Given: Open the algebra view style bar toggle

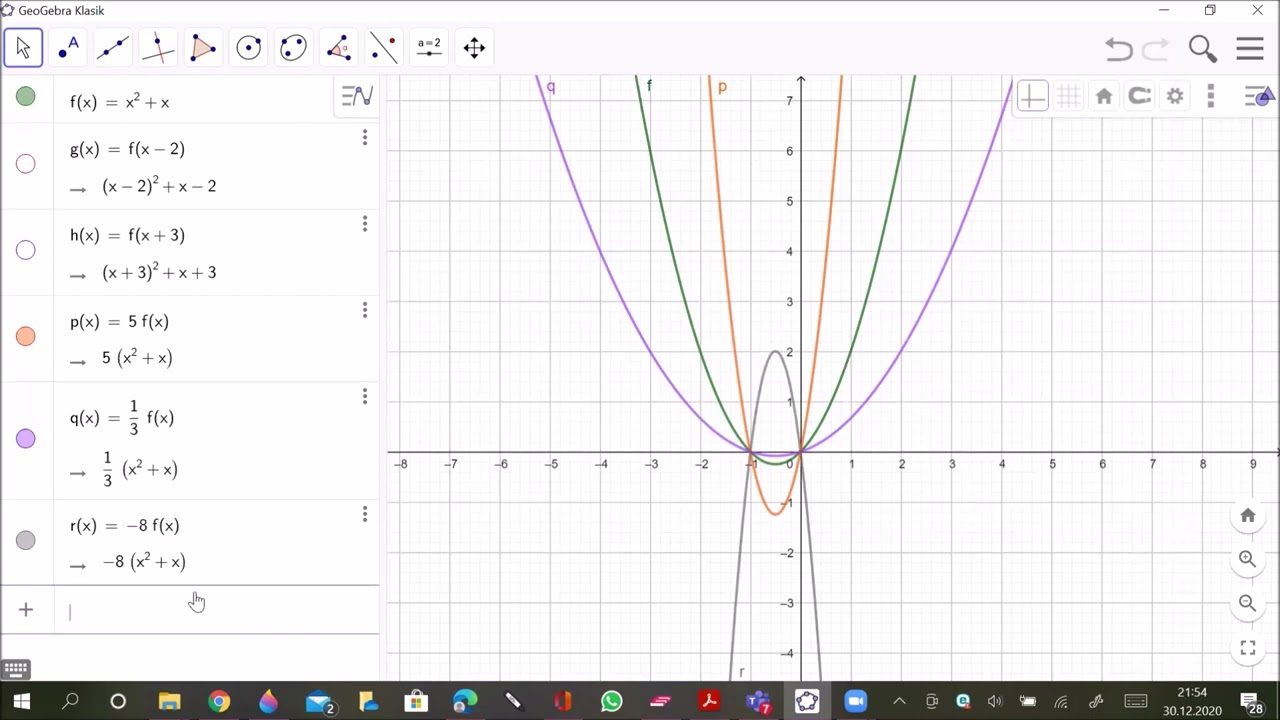Looking at the screenshot, I should click(357, 96).
